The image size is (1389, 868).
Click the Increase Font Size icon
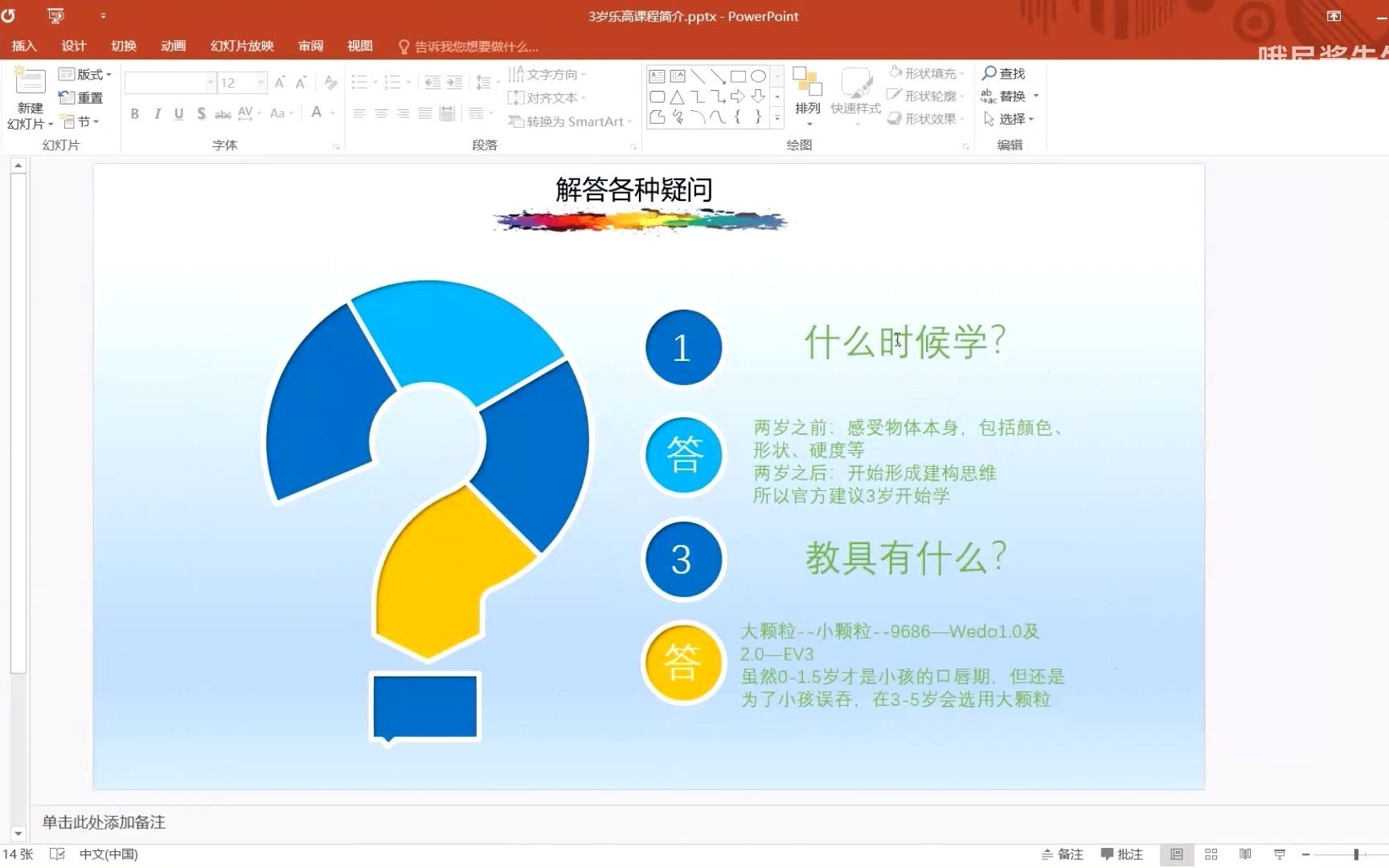[280, 83]
